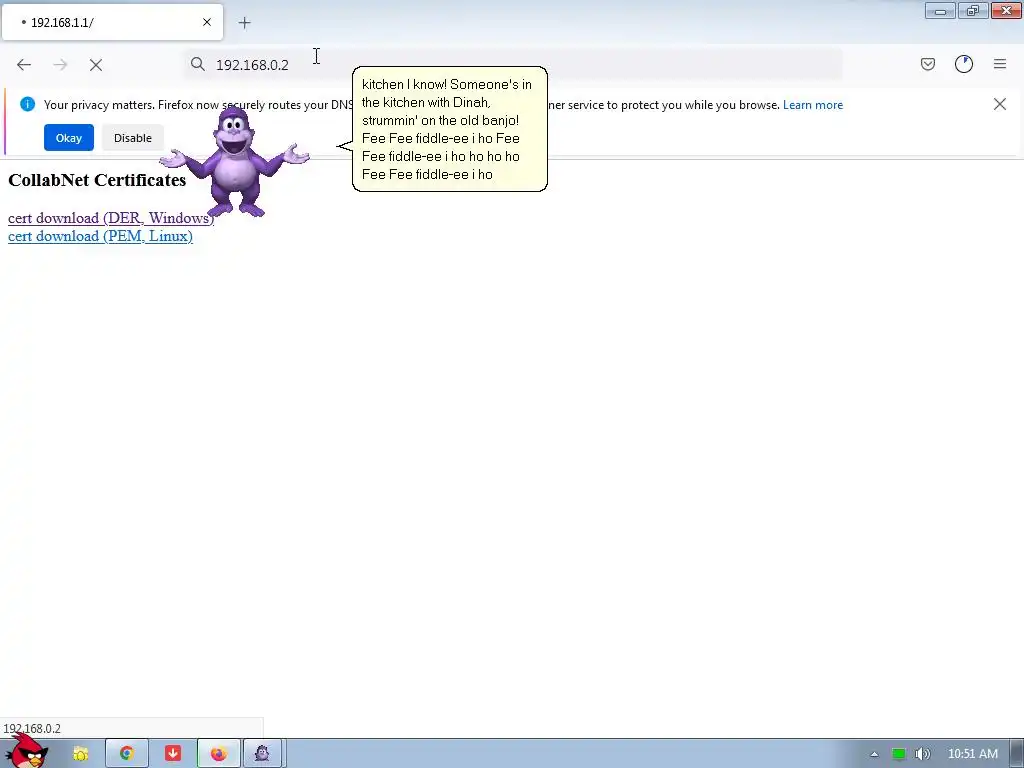Click the CollabNet Certificates heading
The height and width of the screenshot is (768, 1024).
[x=97, y=180]
